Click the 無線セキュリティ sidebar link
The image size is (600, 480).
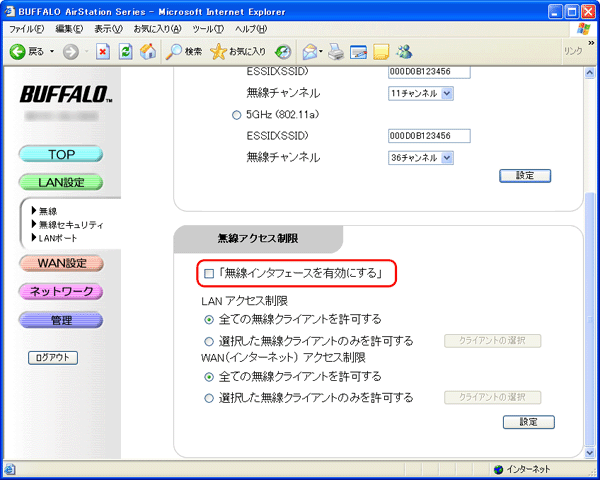coord(70,225)
